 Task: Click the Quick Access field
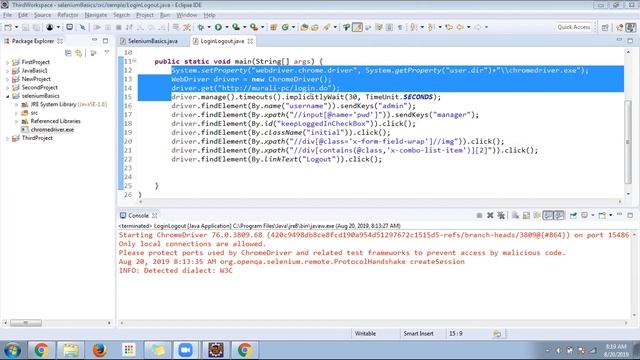pos(573,27)
